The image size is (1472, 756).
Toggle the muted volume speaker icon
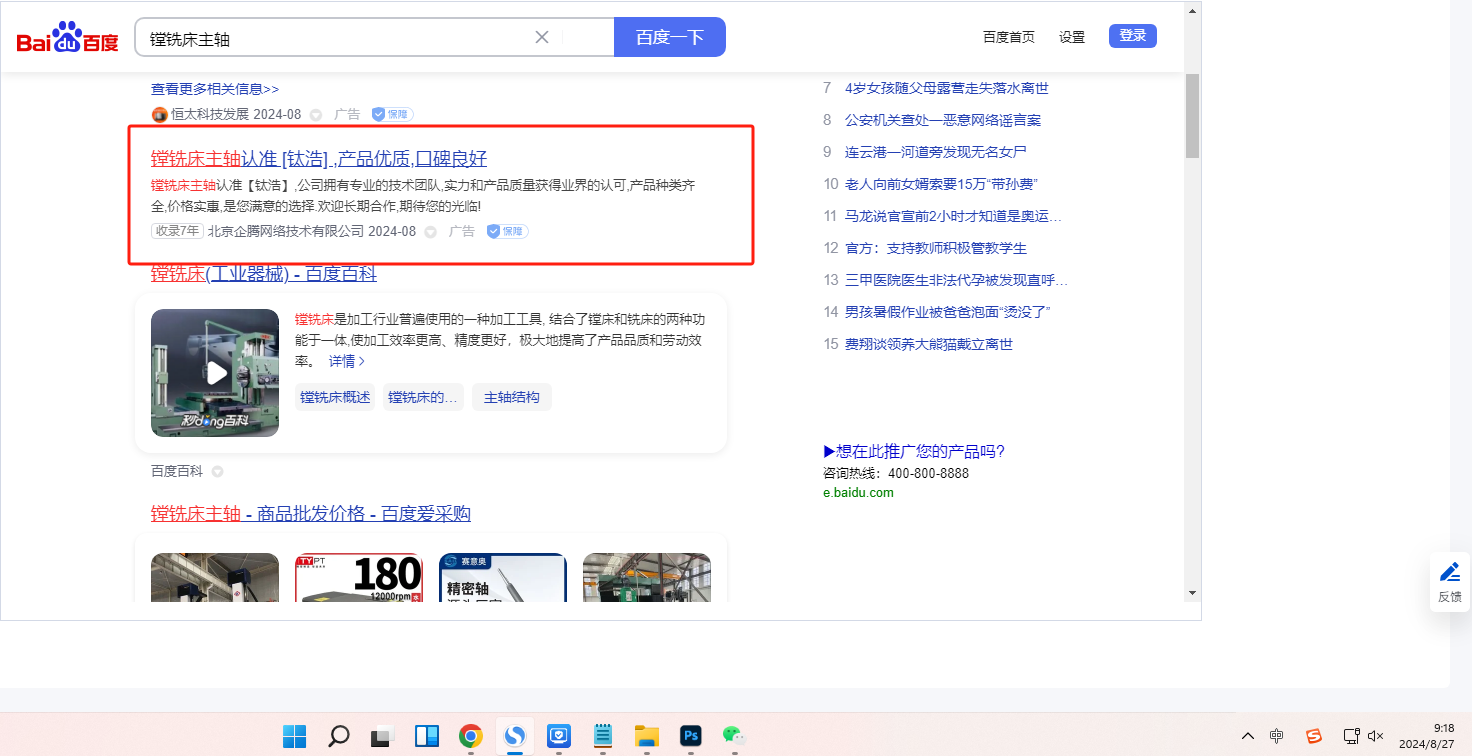pyautogui.click(x=1375, y=736)
